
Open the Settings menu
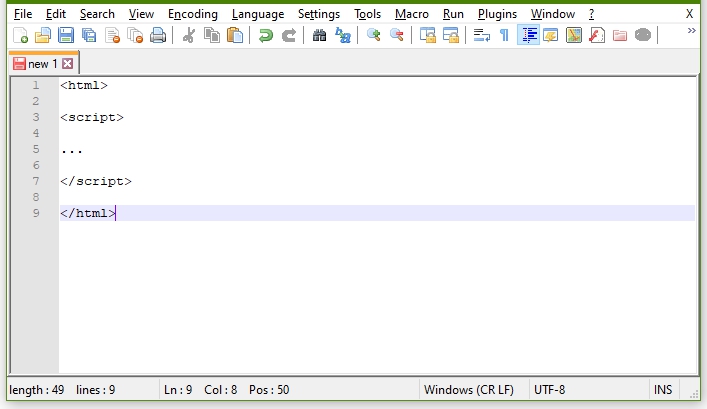click(319, 14)
